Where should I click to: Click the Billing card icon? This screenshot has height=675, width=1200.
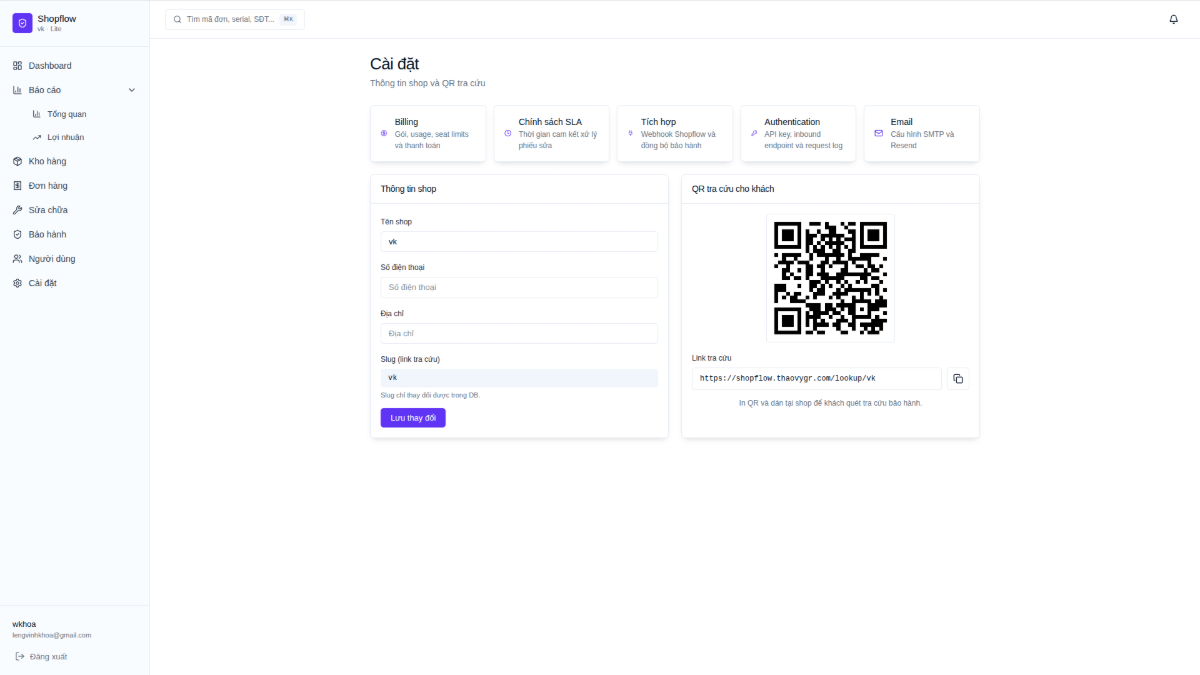[384, 133]
